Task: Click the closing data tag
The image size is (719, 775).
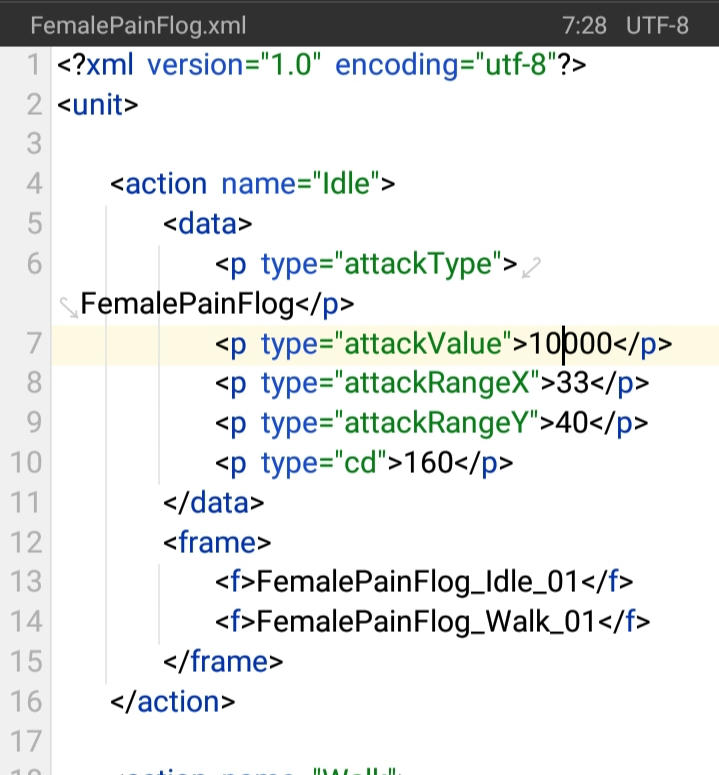Action: [x=213, y=503]
